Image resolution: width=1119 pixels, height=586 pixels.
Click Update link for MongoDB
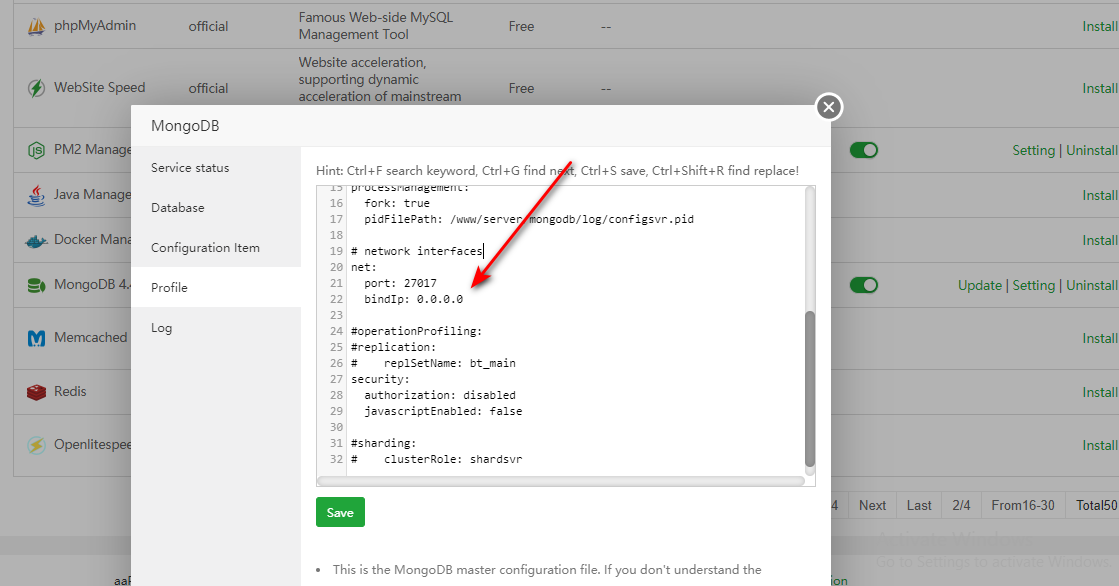pos(979,286)
